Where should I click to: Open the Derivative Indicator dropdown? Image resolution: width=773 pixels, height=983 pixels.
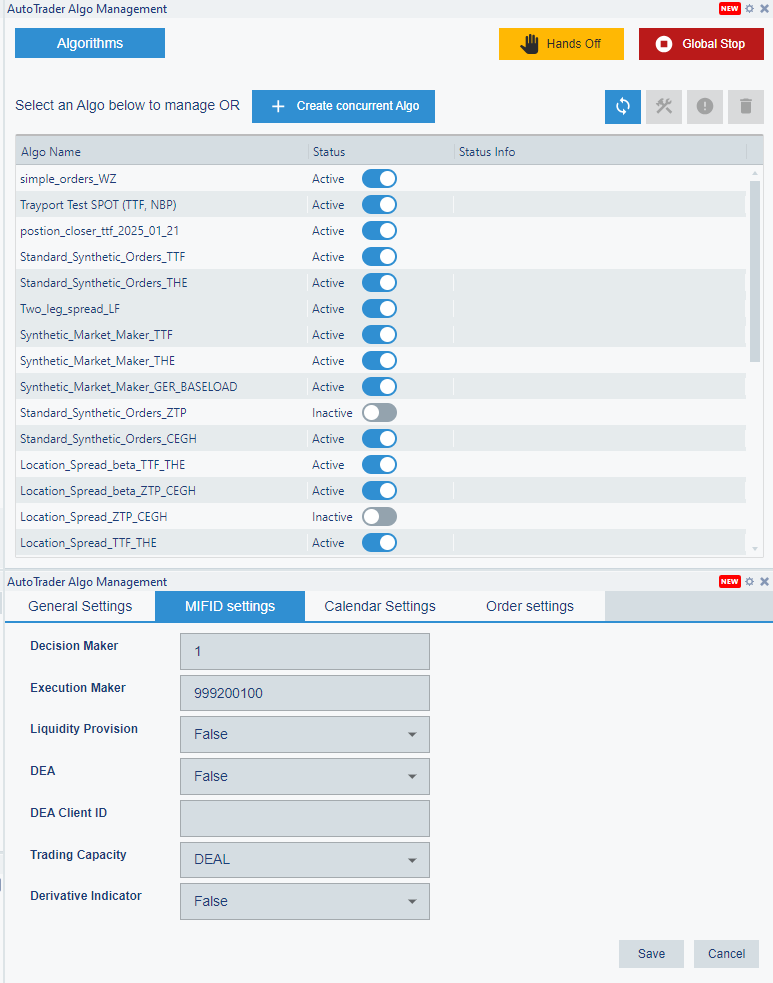(304, 901)
